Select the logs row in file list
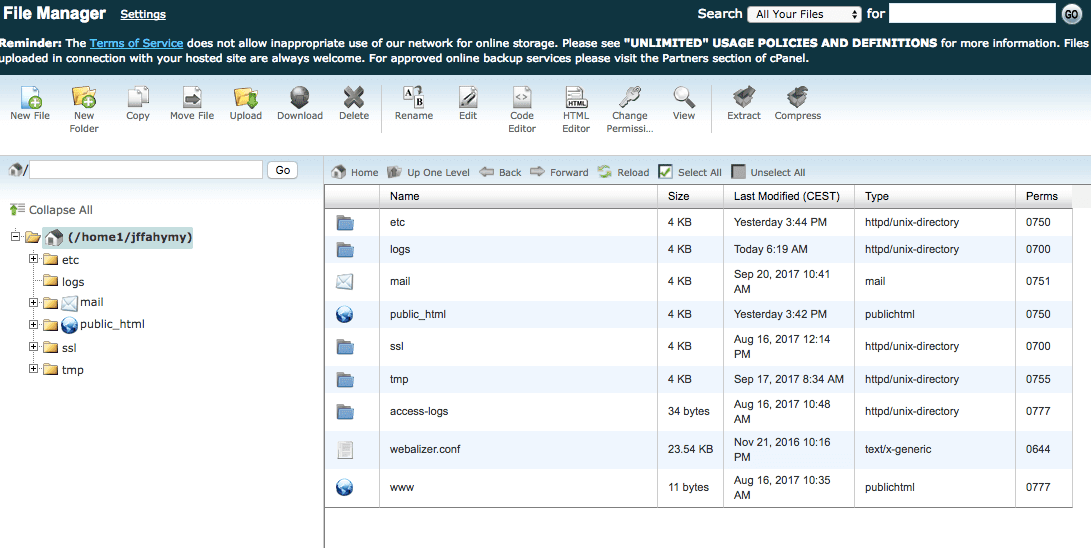 [x=698, y=249]
